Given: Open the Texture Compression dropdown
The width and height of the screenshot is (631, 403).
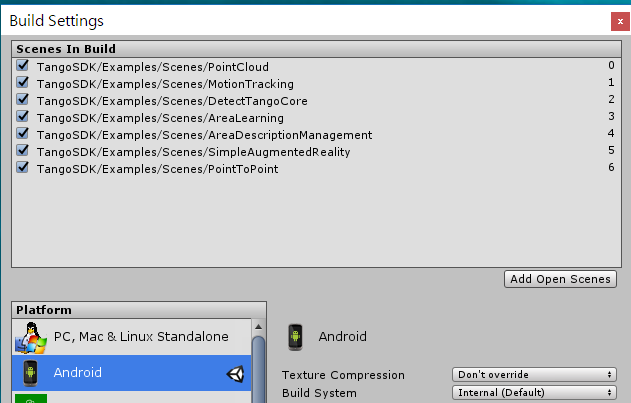Looking at the screenshot, I should coord(534,374).
